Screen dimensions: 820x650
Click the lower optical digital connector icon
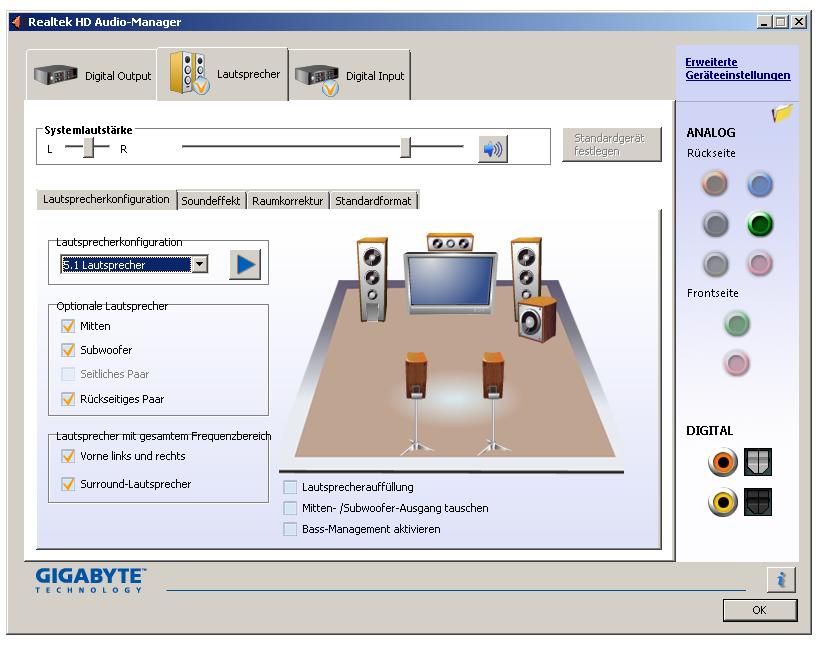coord(758,502)
